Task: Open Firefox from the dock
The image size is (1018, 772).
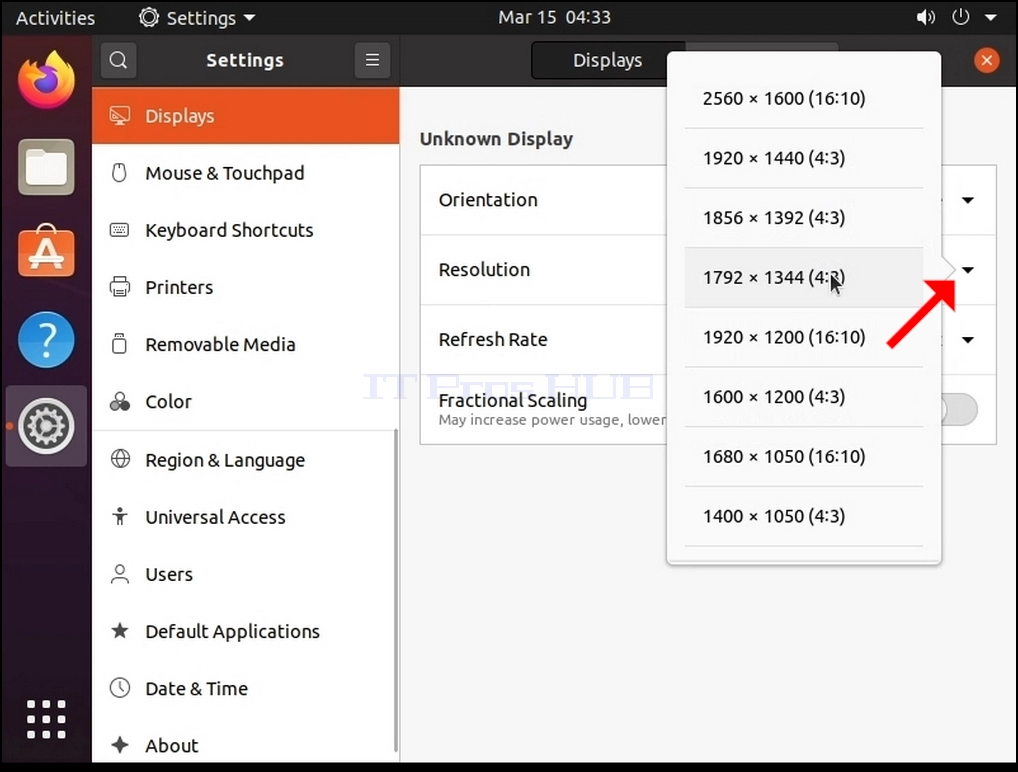Action: click(x=46, y=81)
